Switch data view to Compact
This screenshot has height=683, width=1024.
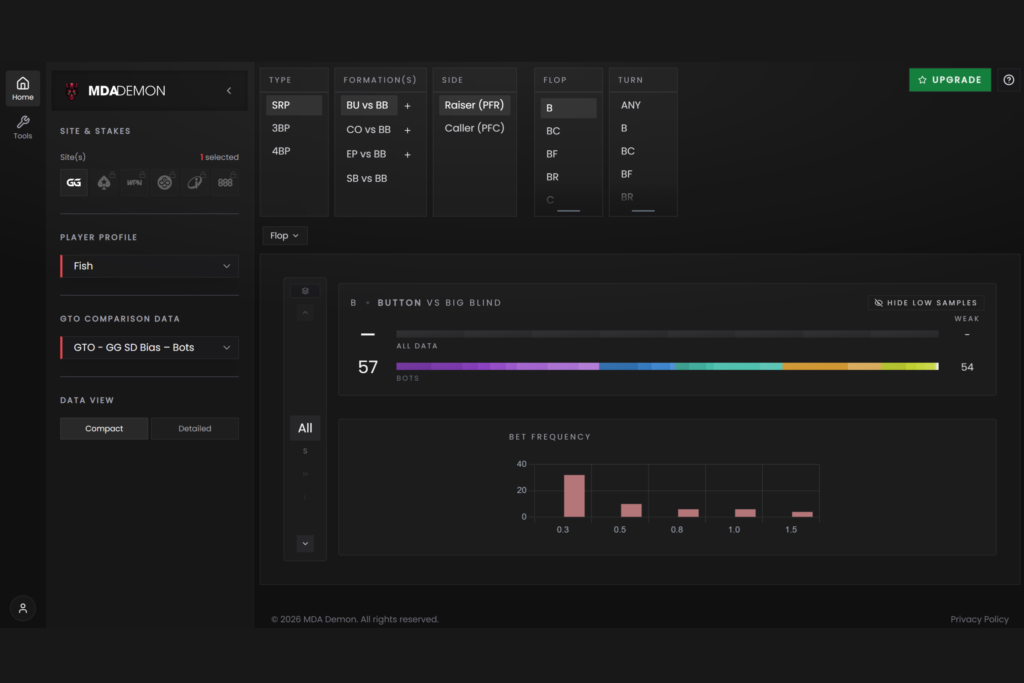[x=104, y=428]
